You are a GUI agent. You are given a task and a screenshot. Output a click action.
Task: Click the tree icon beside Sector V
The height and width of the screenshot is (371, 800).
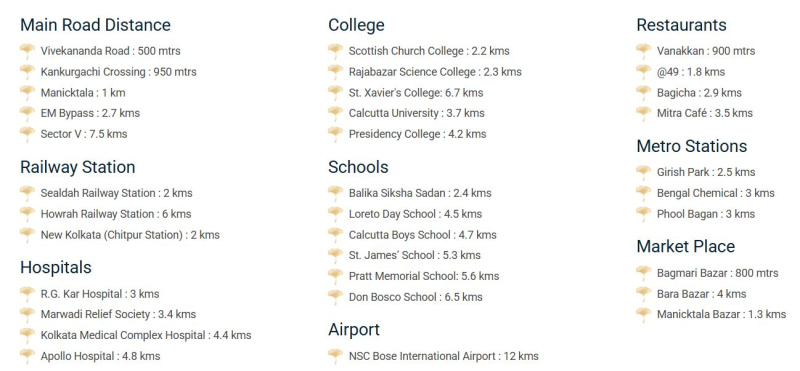(27, 134)
